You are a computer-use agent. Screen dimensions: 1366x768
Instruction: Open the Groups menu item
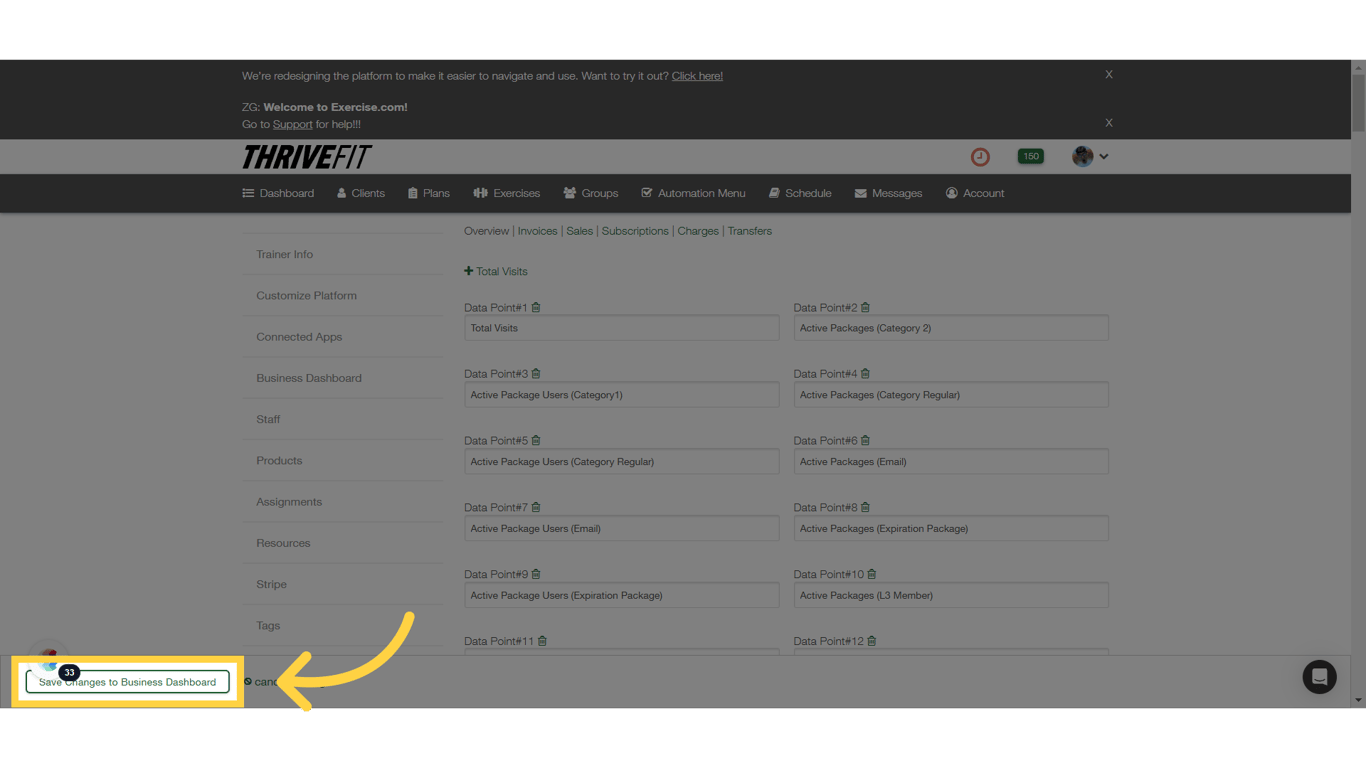pos(591,193)
